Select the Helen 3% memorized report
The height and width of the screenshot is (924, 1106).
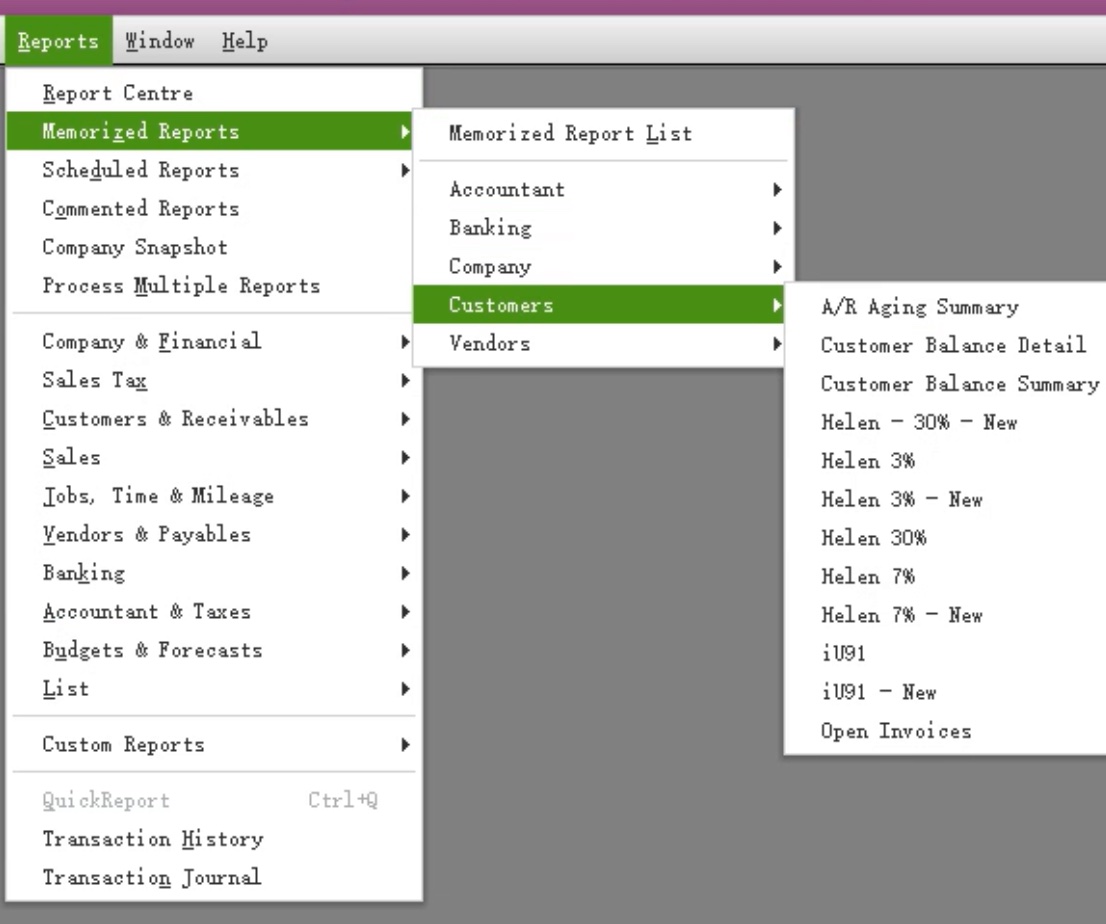click(868, 461)
